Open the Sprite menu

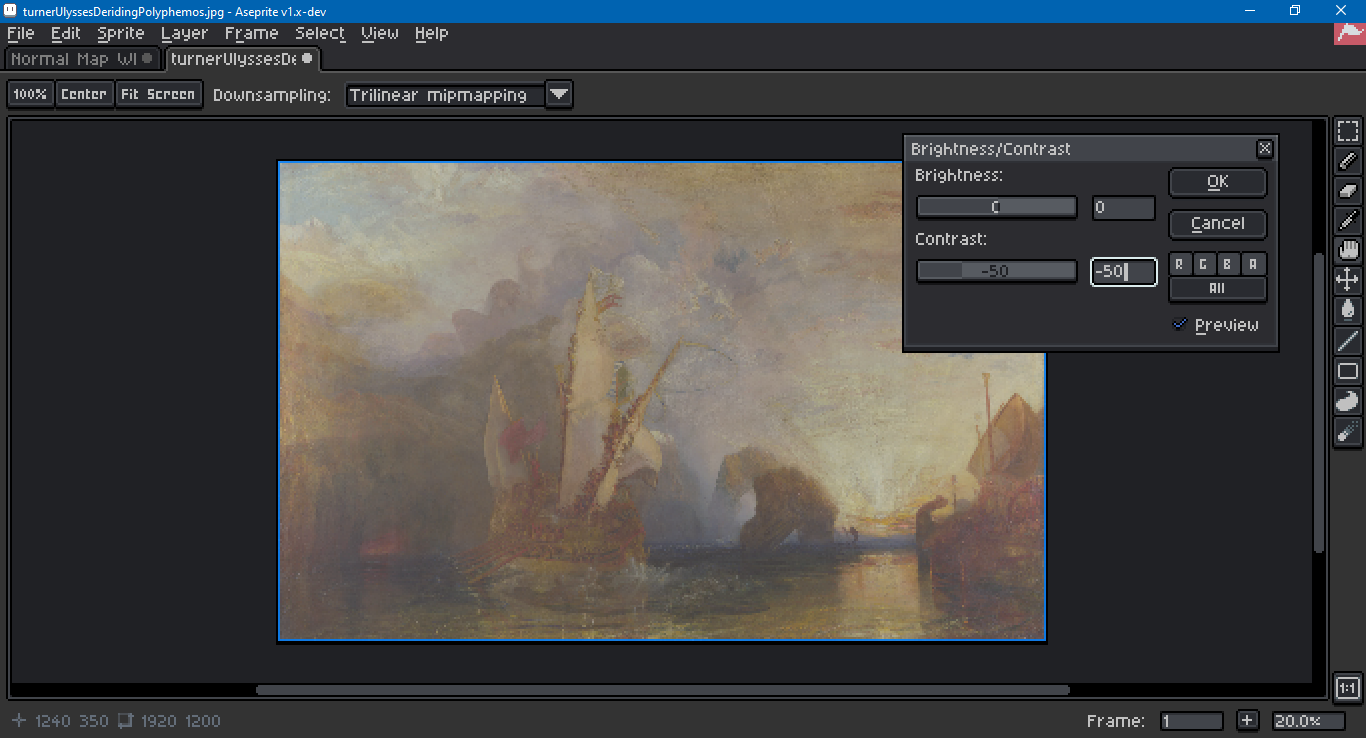(121, 33)
